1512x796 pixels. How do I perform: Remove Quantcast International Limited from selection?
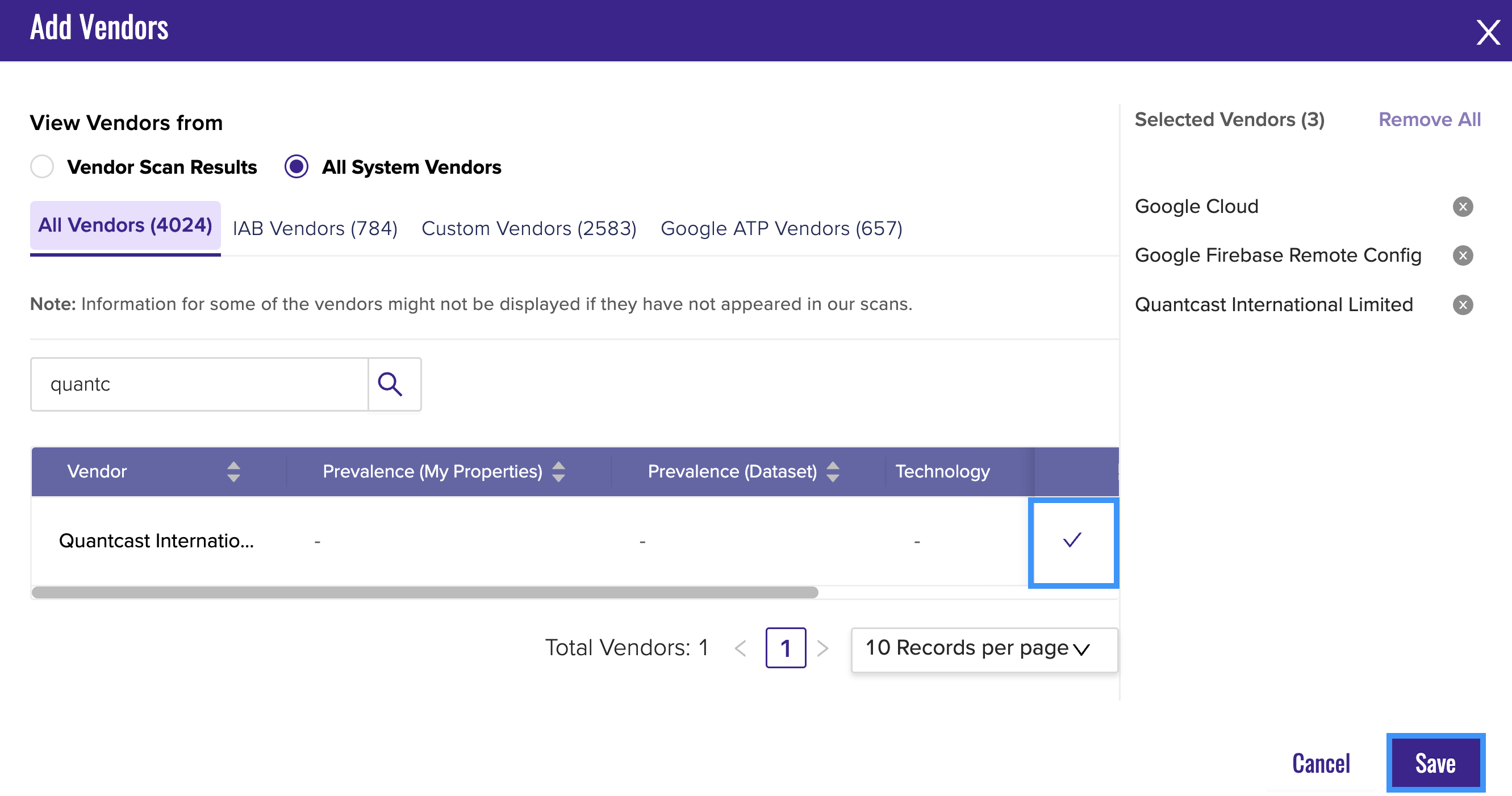point(1463,305)
